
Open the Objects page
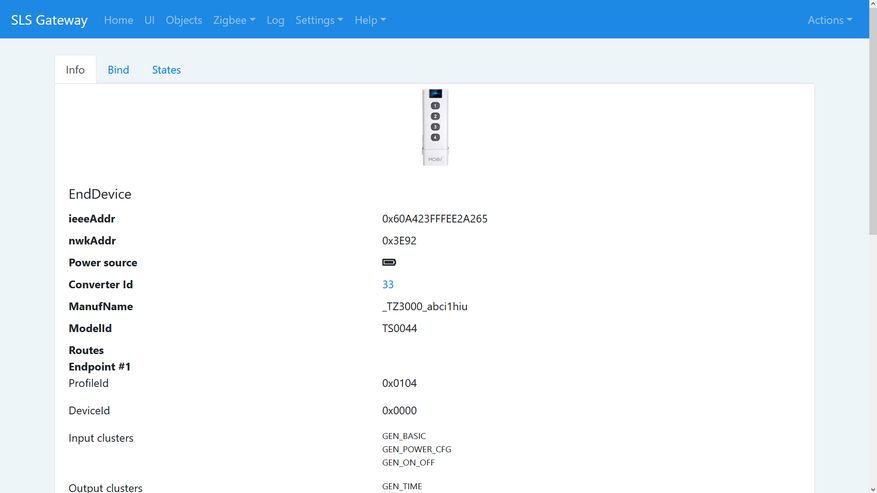(x=183, y=20)
